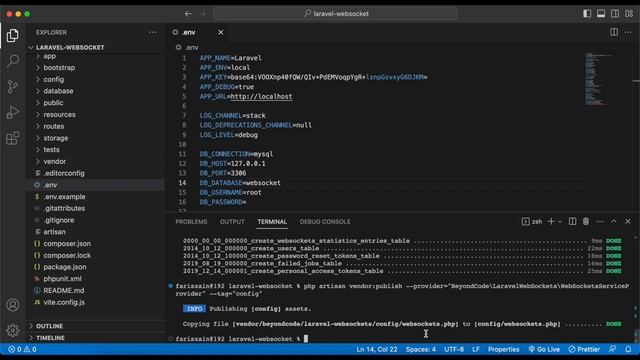Close the terminal panel
This screenshot has height=360, width=640.
point(628,221)
